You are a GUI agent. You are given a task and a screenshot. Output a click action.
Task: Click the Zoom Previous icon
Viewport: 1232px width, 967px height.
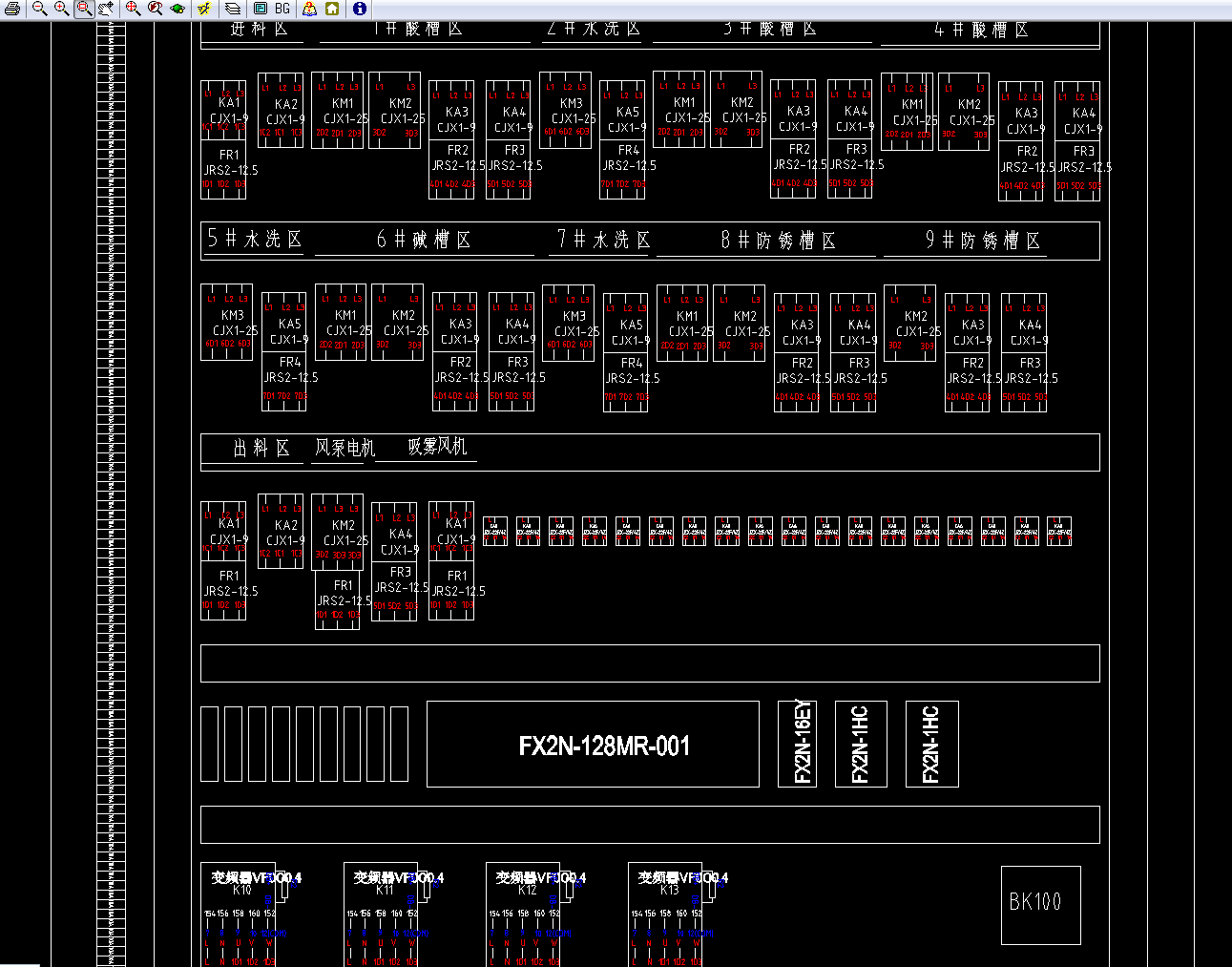pos(155,9)
